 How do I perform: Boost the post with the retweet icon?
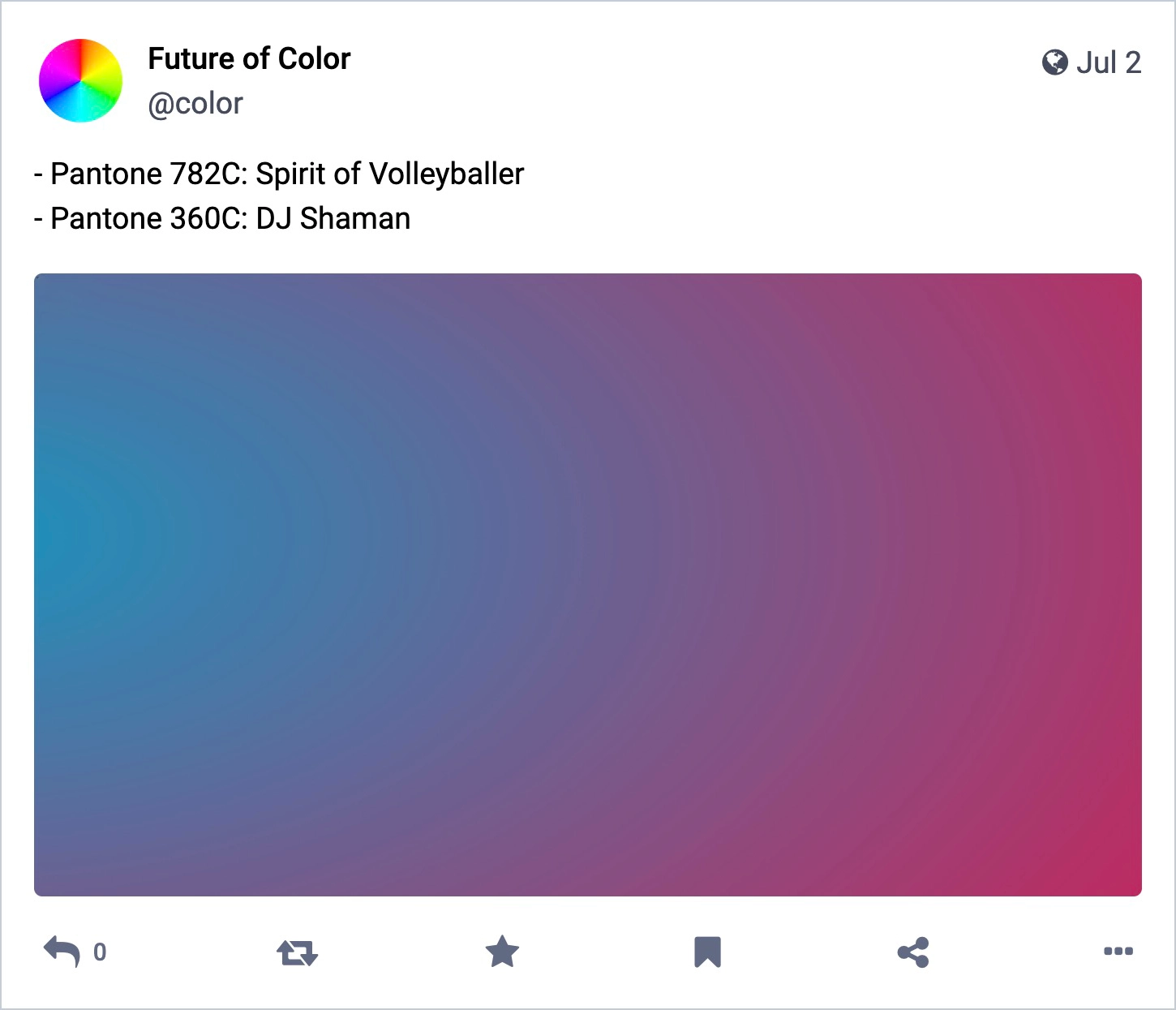click(297, 952)
